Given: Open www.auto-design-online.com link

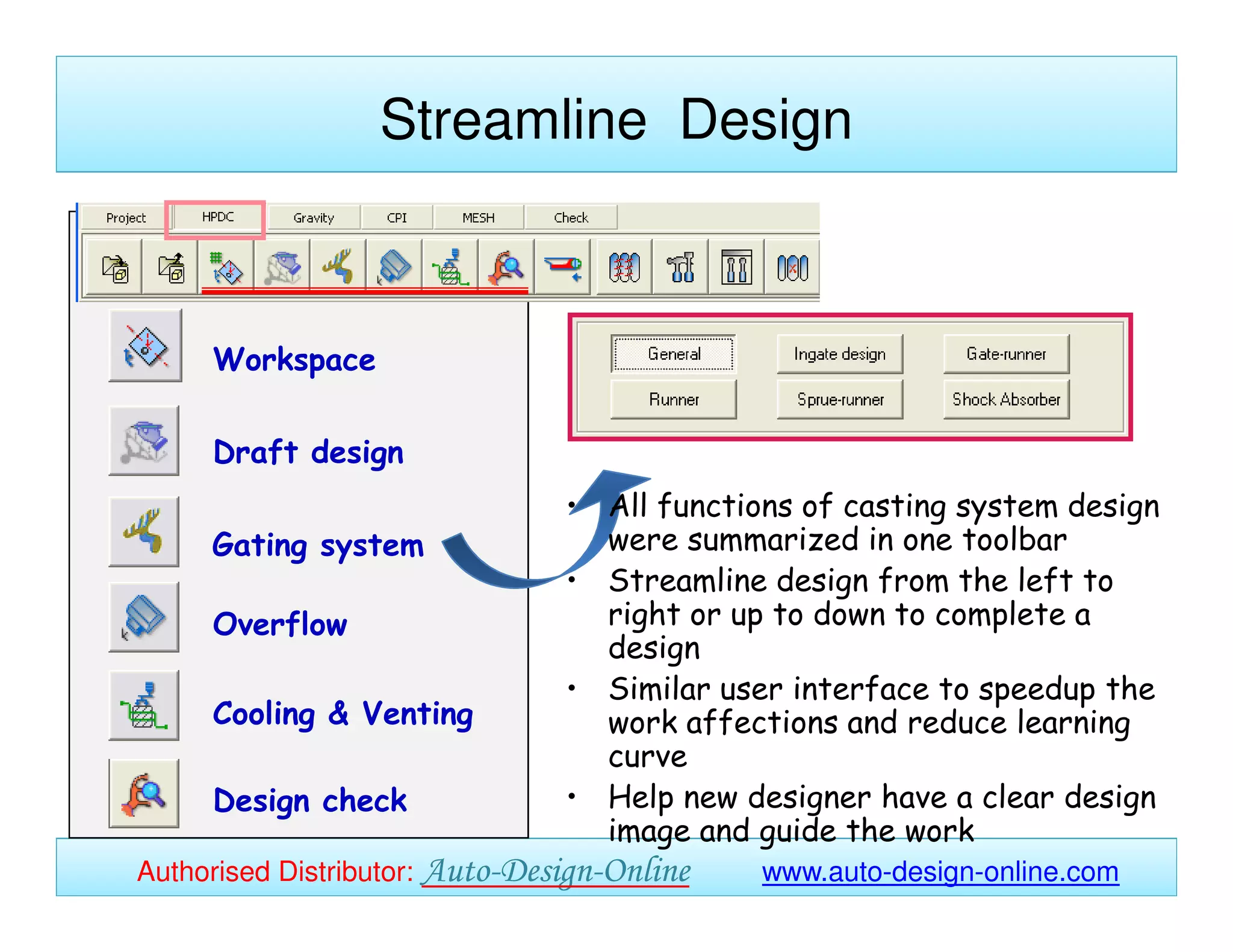Looking at the screenshot, I should tap(940, 872).
